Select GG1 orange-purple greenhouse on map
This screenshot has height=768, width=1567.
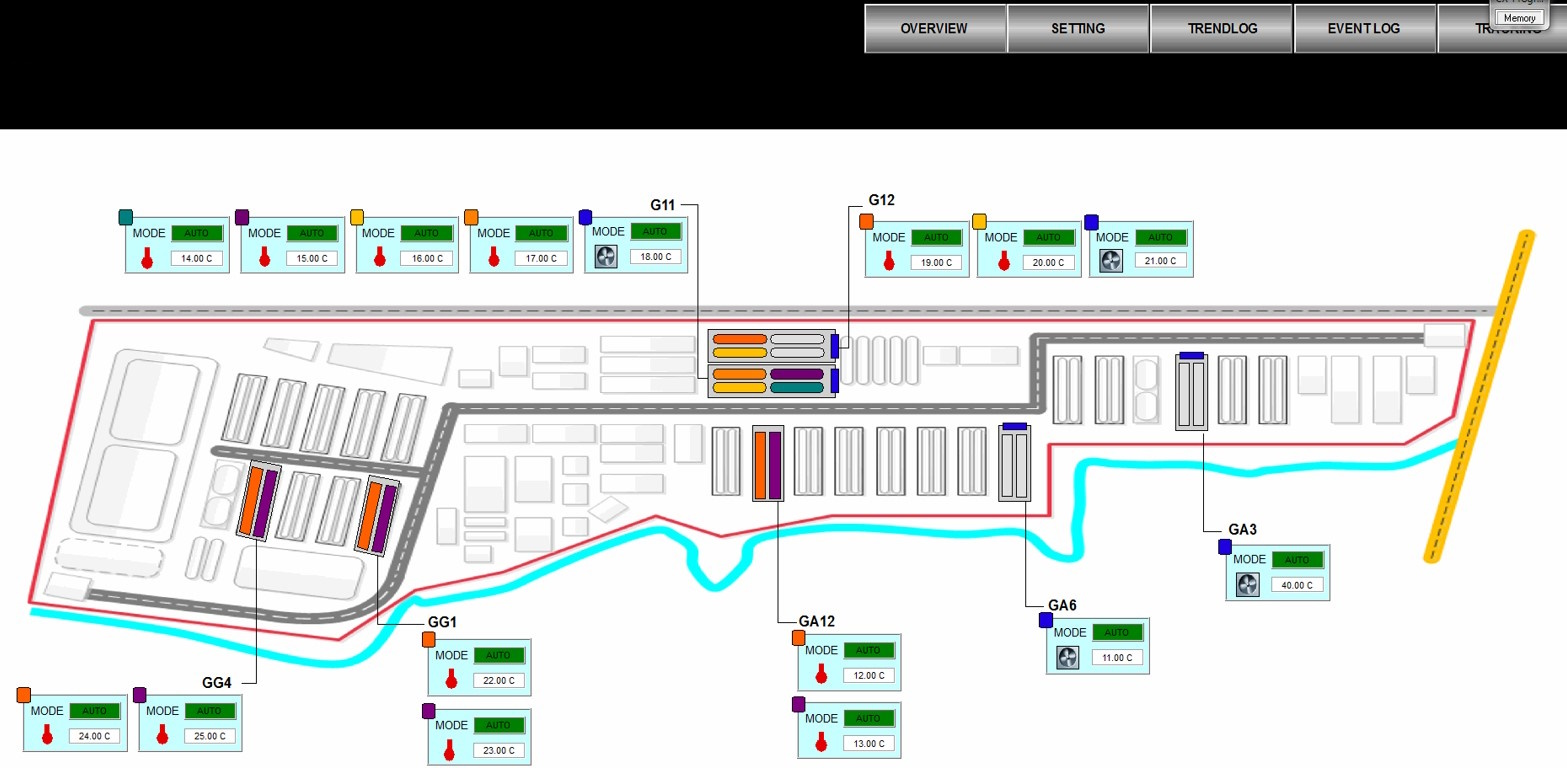(x=377, y=516)
